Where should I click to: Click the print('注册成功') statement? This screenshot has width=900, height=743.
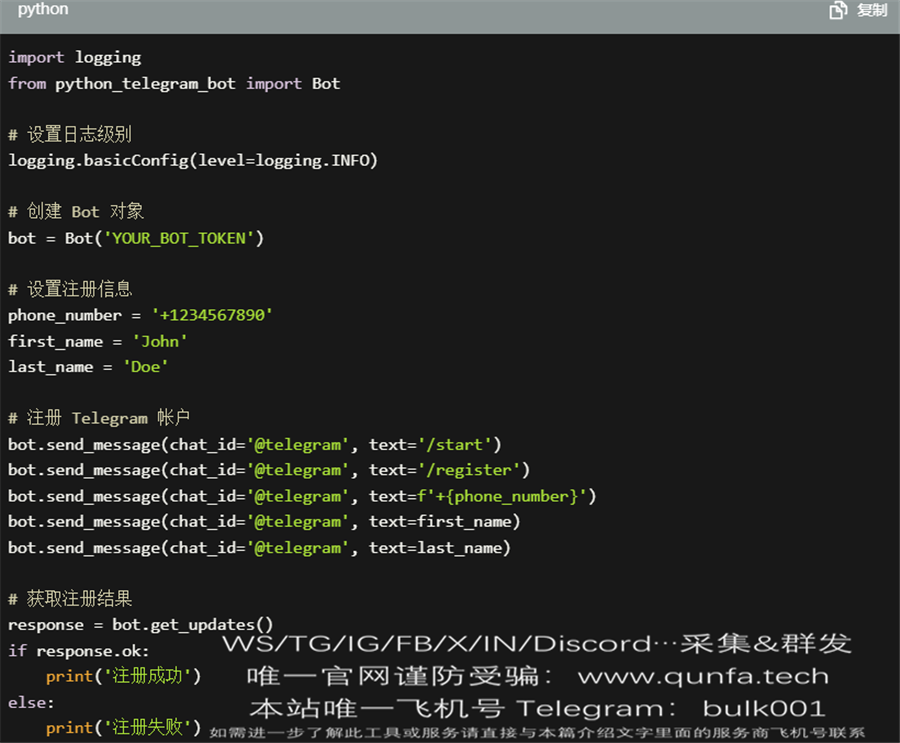(x=124, y=676)
